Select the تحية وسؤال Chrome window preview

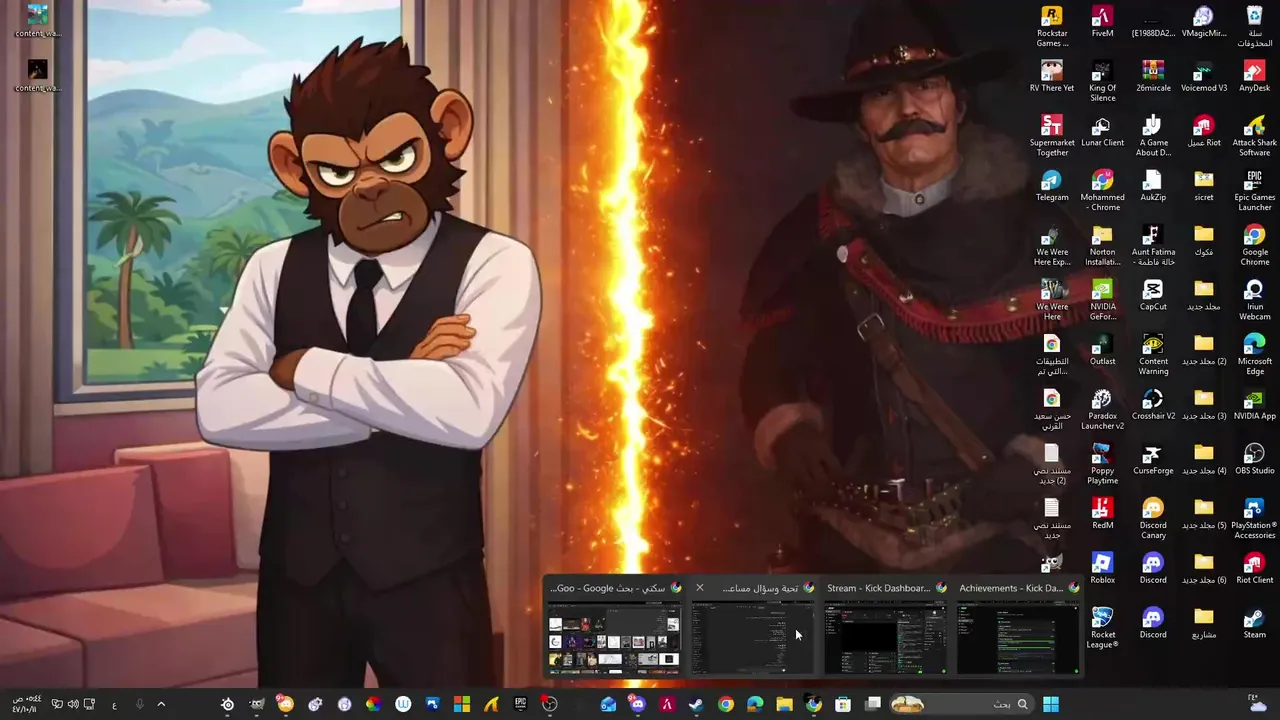[x=752, y=627]
